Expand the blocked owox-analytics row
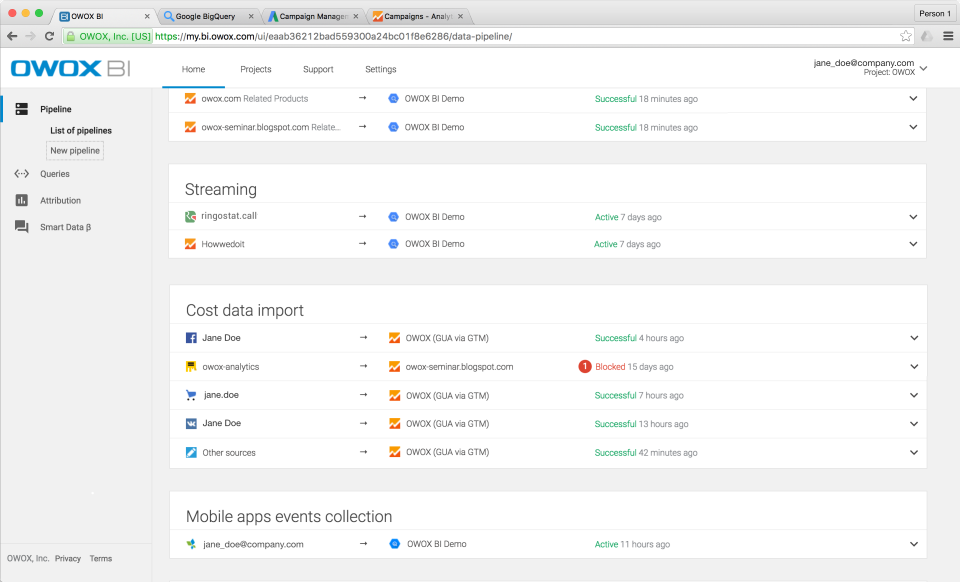960x582 pixels. pyautogui.click(x=913, y=367)
